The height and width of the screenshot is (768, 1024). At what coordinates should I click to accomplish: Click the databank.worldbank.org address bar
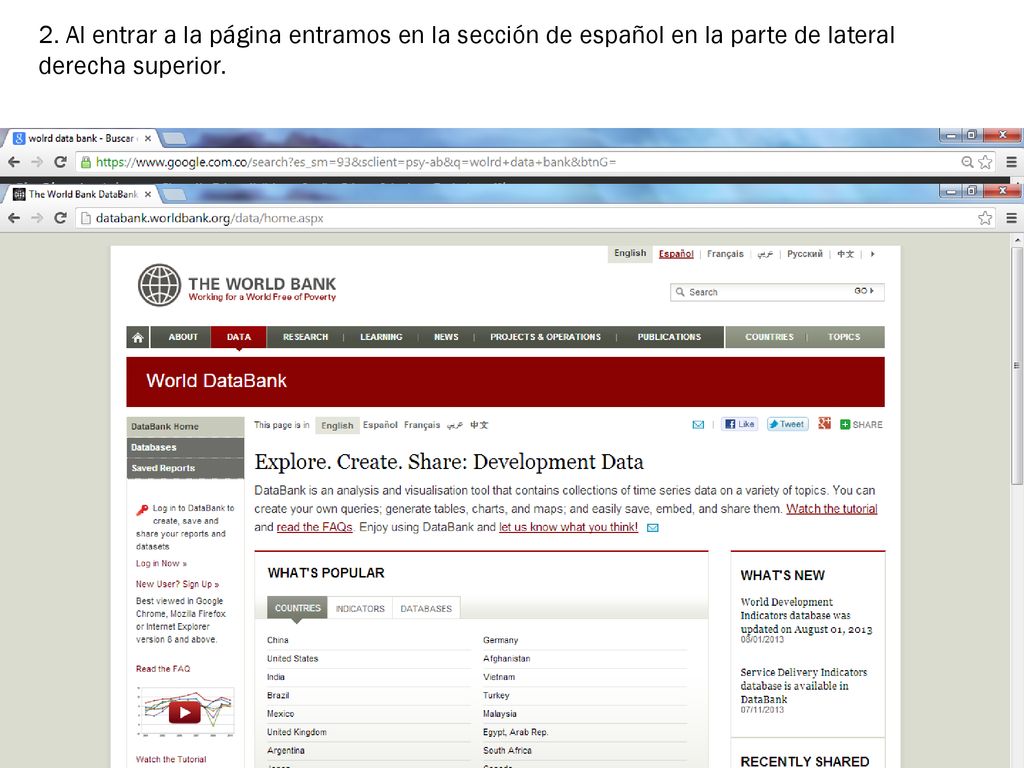pyautogui.click(x=210, y=218)
